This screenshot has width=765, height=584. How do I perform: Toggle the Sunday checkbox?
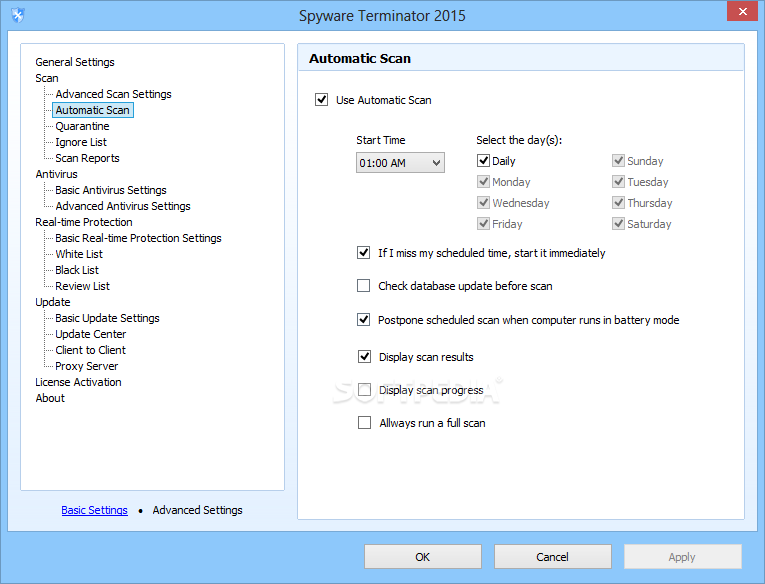click(618, 161)
